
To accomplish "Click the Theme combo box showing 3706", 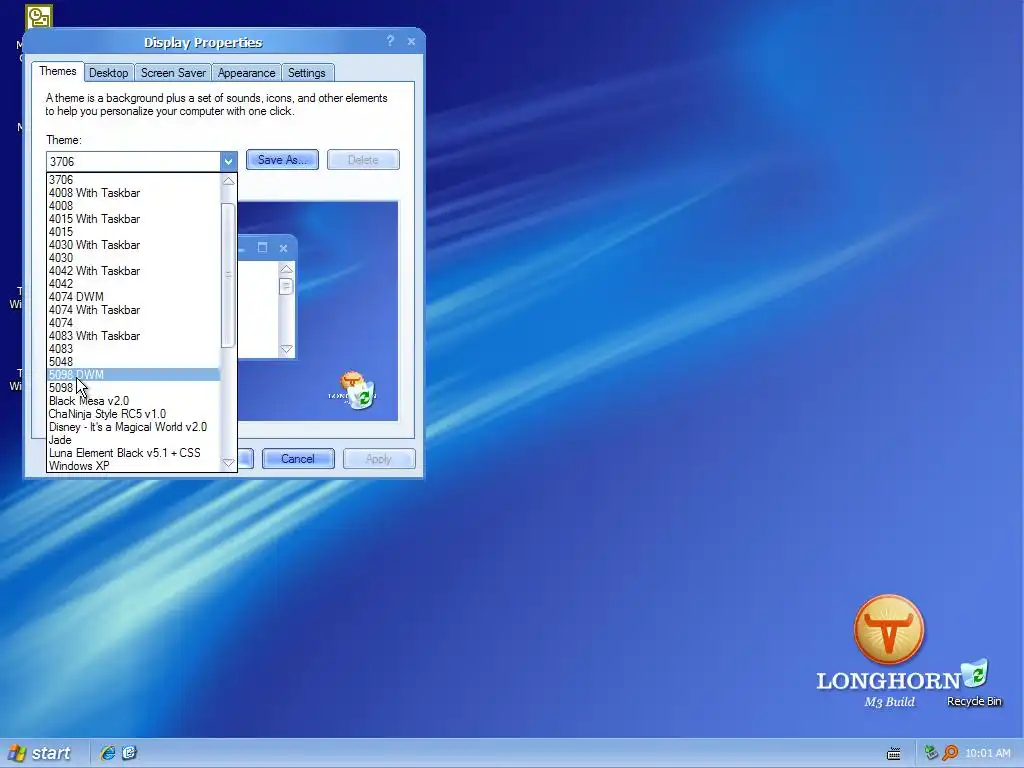I will (x=142, y=161).
